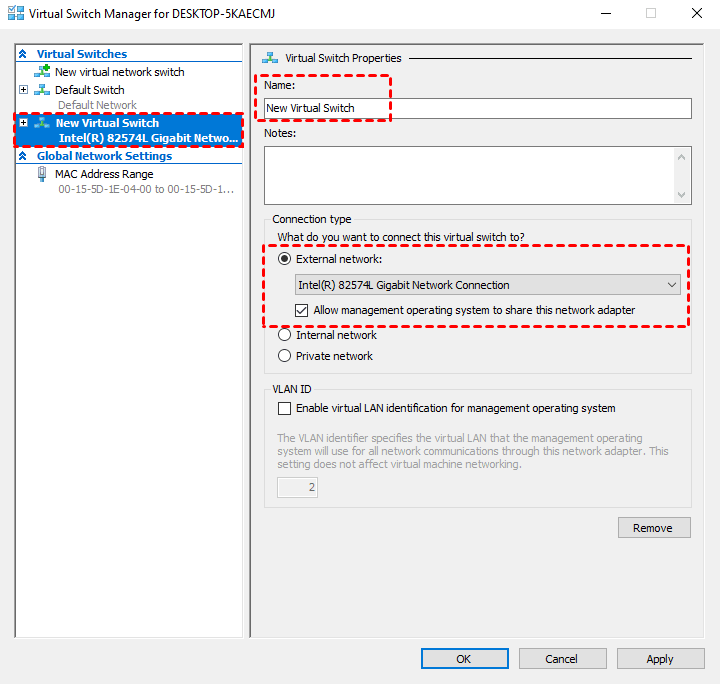The width and height of the screenshot is (720, 684).
Task: Enable virtual LAN identification checkbox
Action: click(x=285, y=409)
